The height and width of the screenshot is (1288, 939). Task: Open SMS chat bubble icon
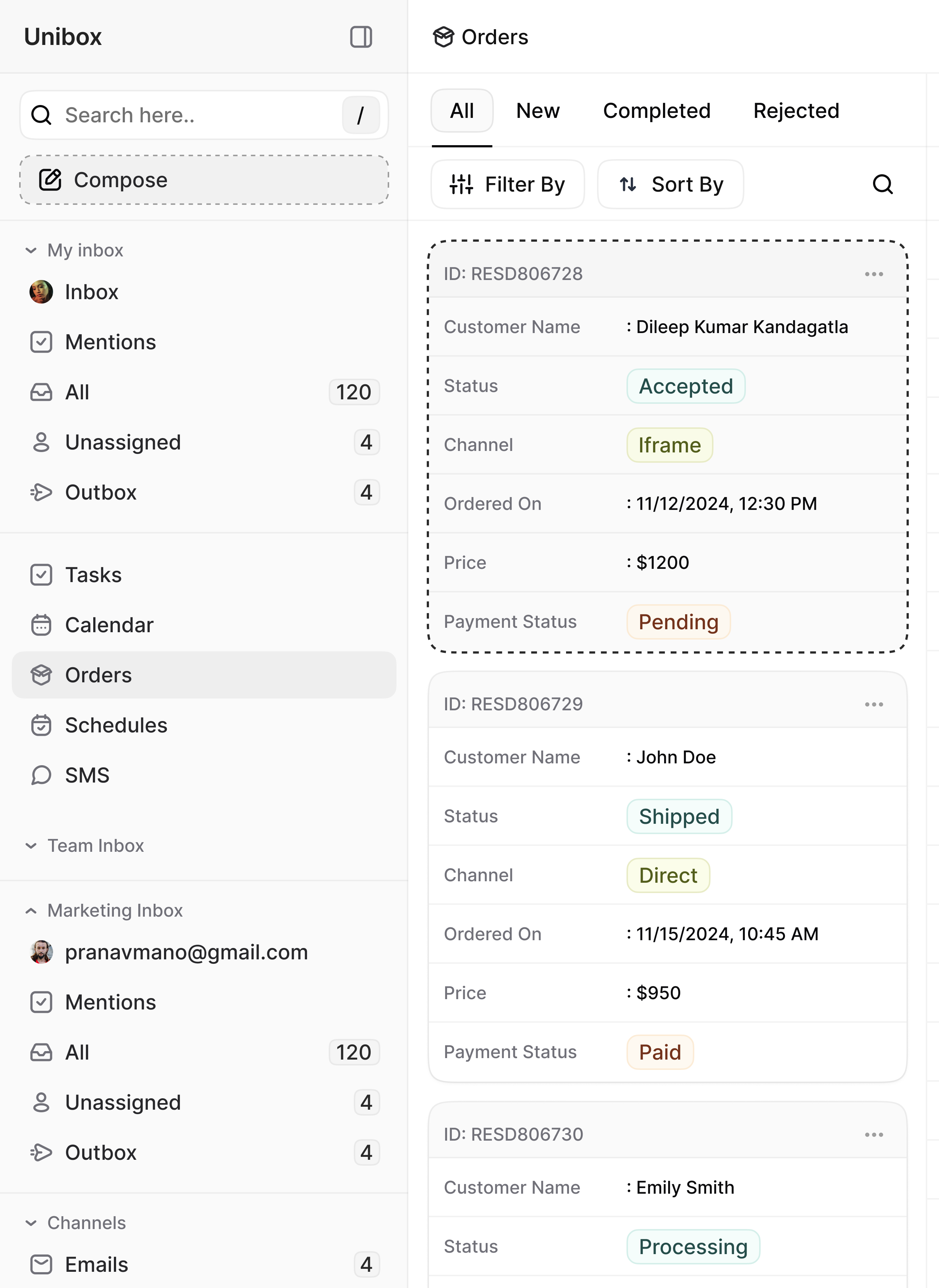click(x=41, y=775)
